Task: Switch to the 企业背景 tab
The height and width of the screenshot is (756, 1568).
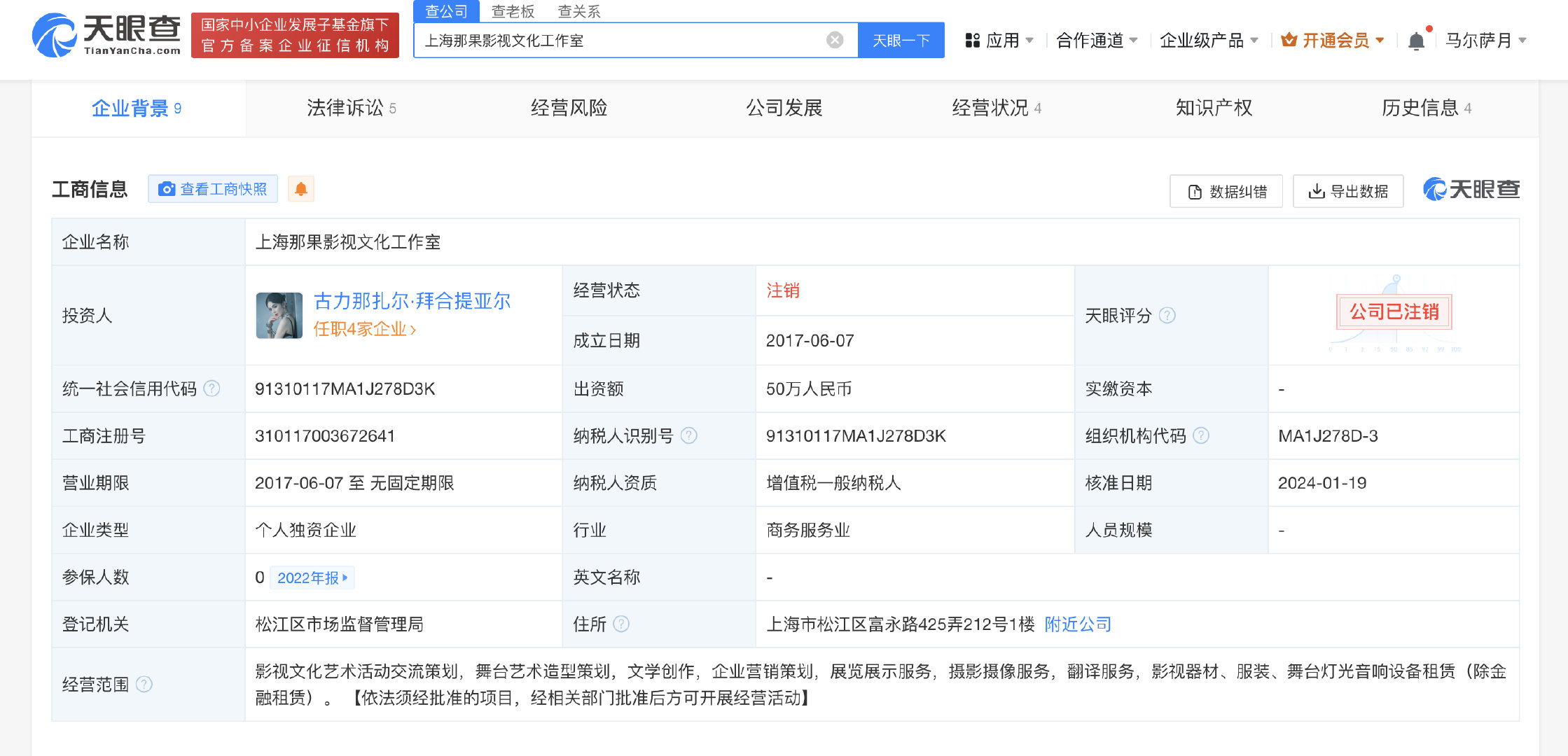Action: (x=137, y=108)
